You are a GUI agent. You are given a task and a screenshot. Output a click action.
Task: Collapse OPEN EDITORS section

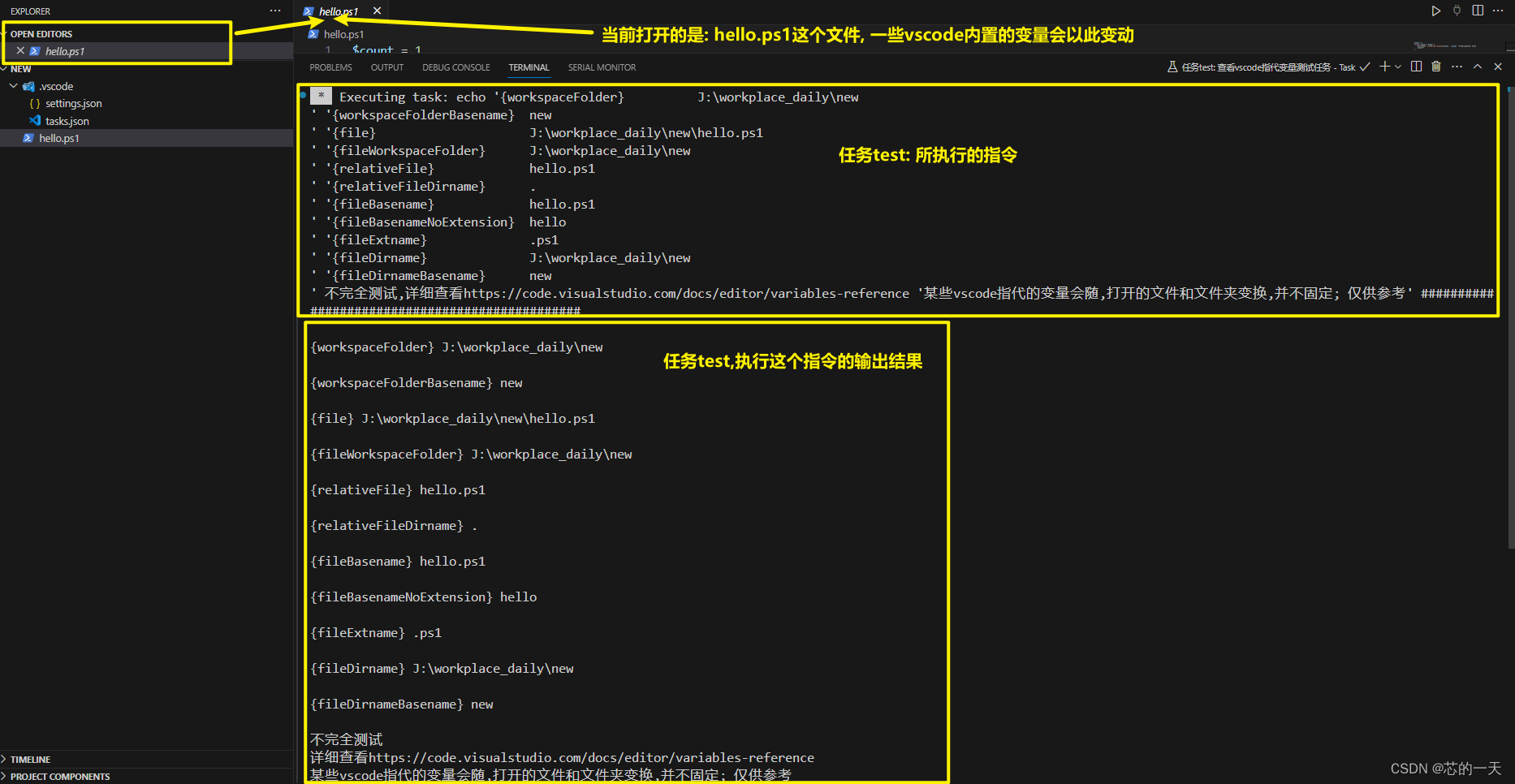tap(41, 34)
